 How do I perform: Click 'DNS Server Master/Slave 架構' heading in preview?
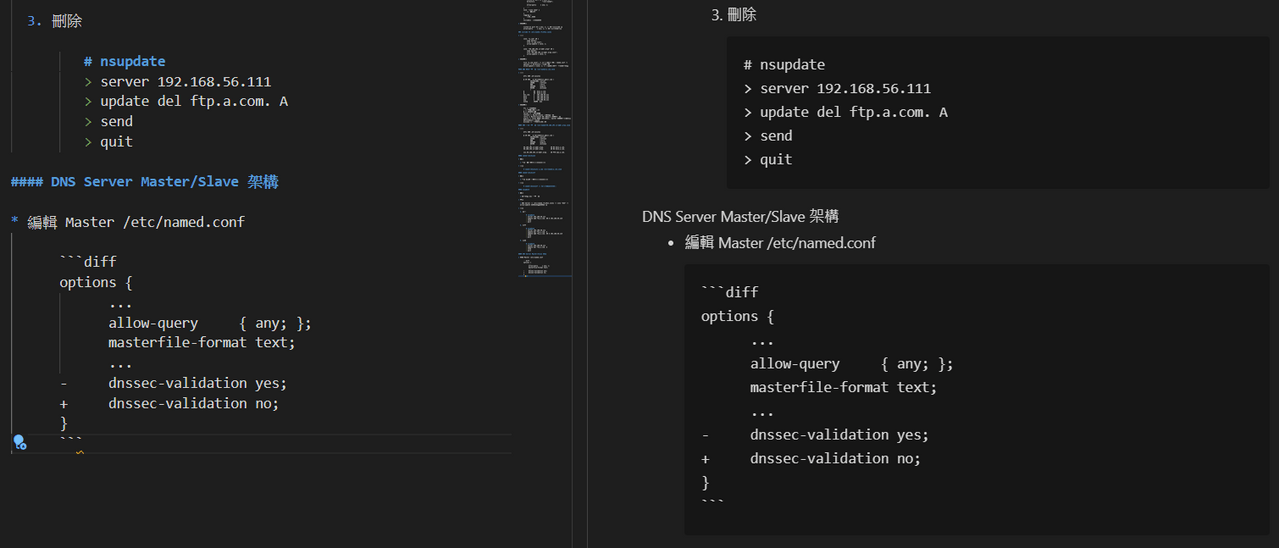click(740, 217)
